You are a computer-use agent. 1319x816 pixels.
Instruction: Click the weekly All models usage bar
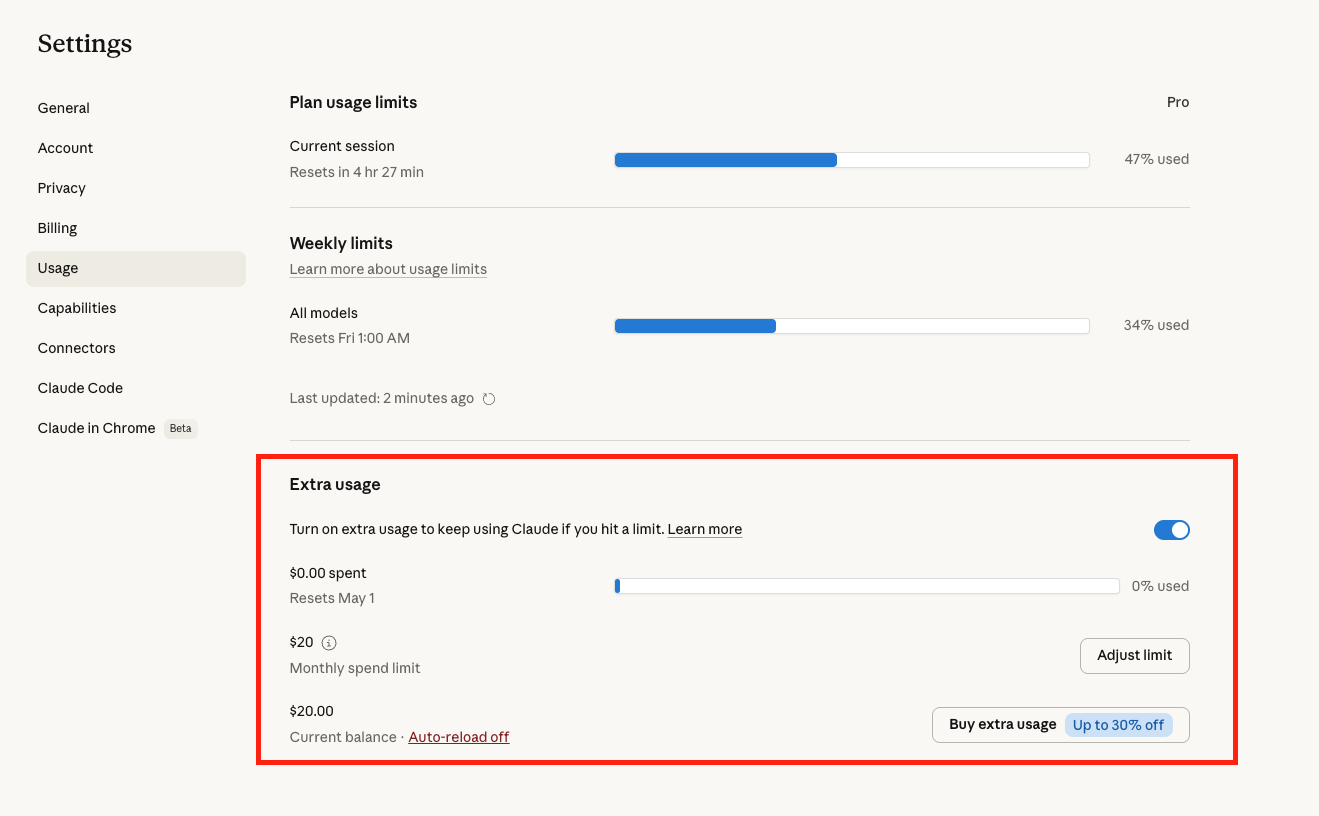tap(851, 326)
